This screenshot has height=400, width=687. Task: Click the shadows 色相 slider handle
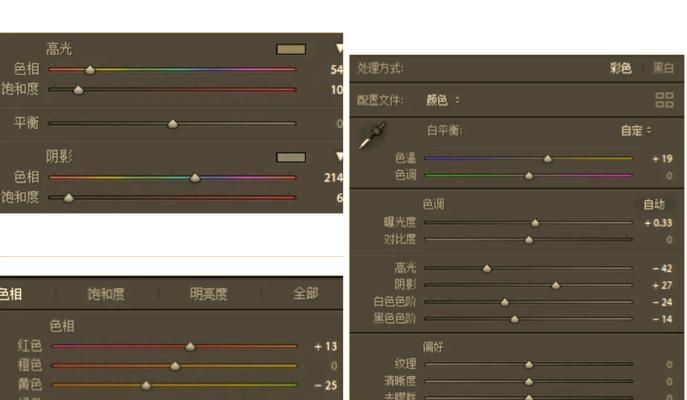[195, 177]
